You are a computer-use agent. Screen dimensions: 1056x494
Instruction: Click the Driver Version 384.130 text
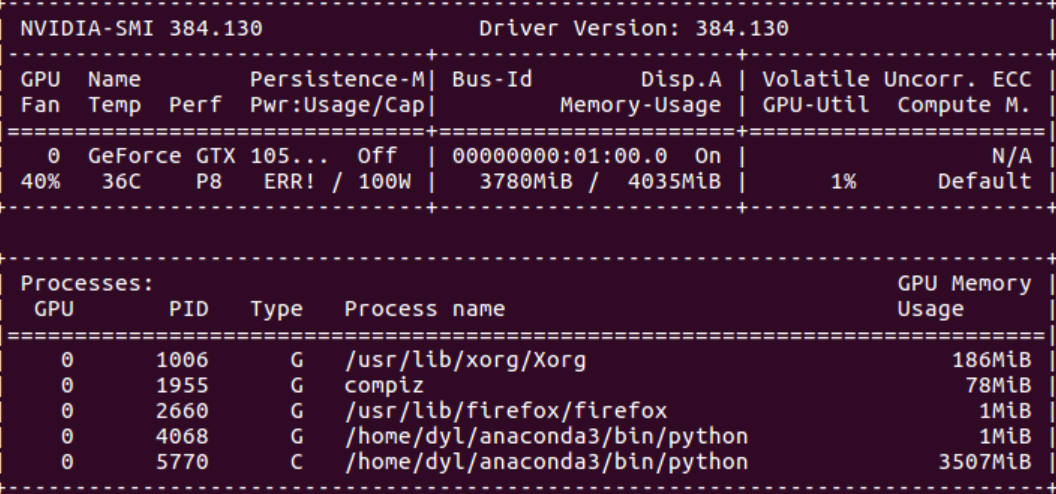click(x=634, y=29)
